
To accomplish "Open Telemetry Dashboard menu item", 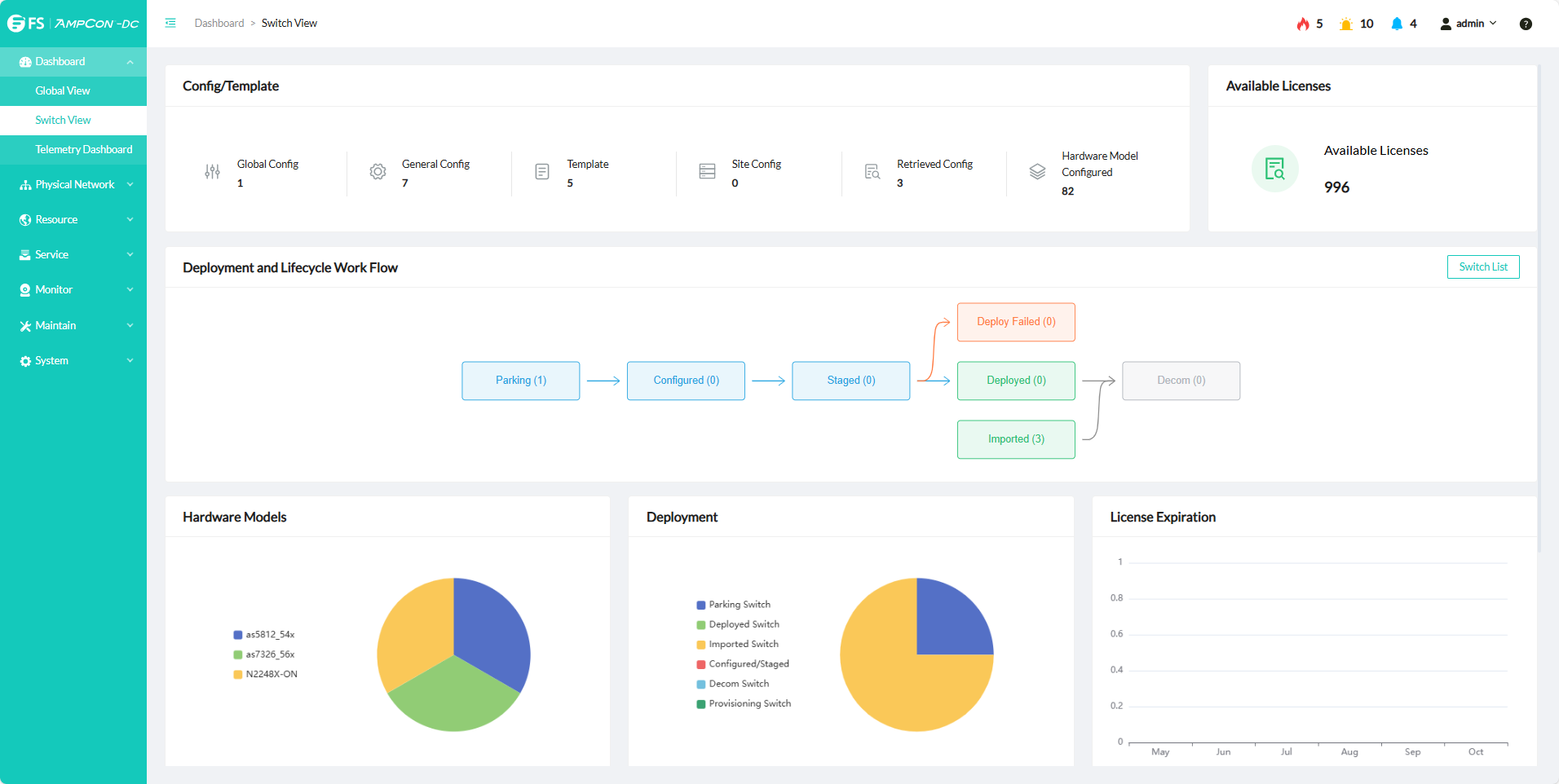I will point(83,150).
